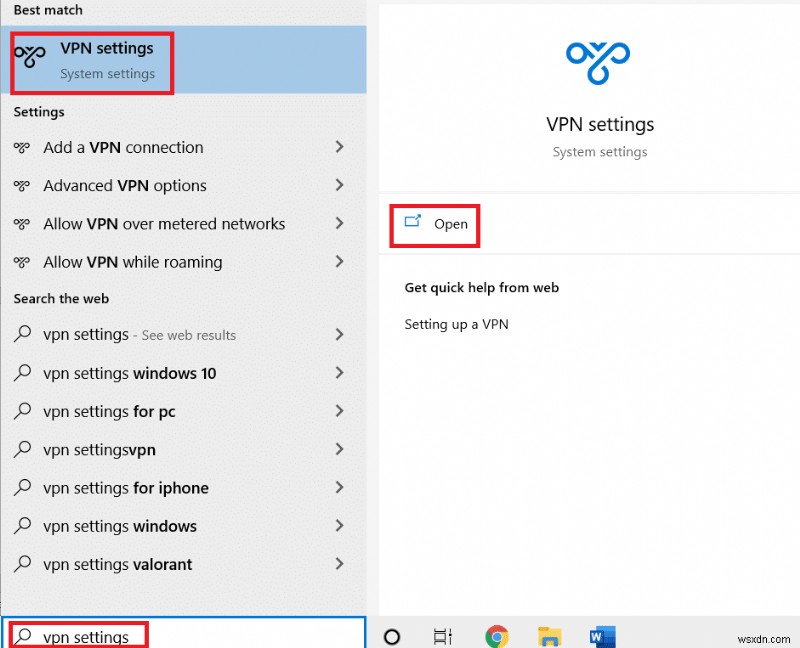800x648 pixels.
Task: Expand the arrow beside Advanced VPN options
Action: [342, 185]
